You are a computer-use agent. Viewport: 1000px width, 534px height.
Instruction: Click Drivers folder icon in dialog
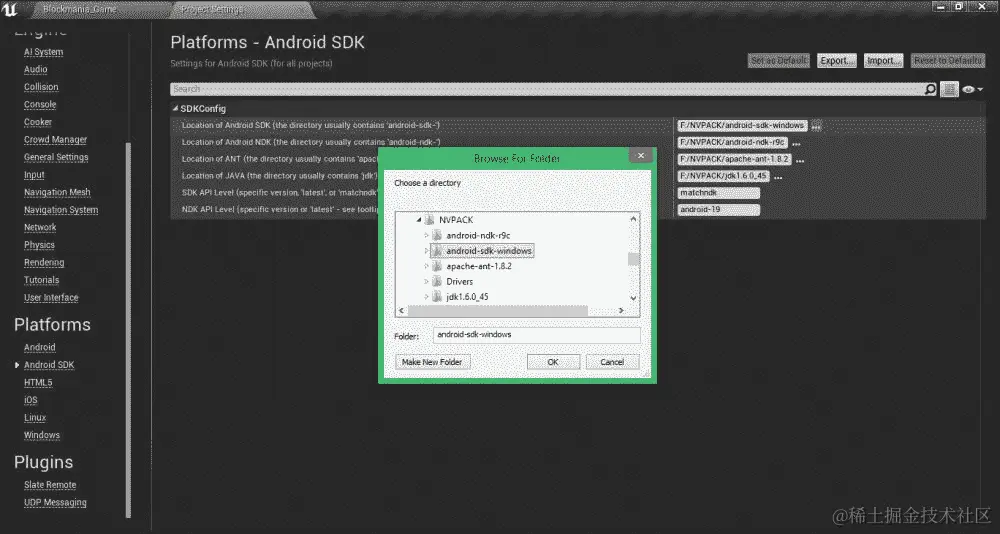click(x=437, y=281)
